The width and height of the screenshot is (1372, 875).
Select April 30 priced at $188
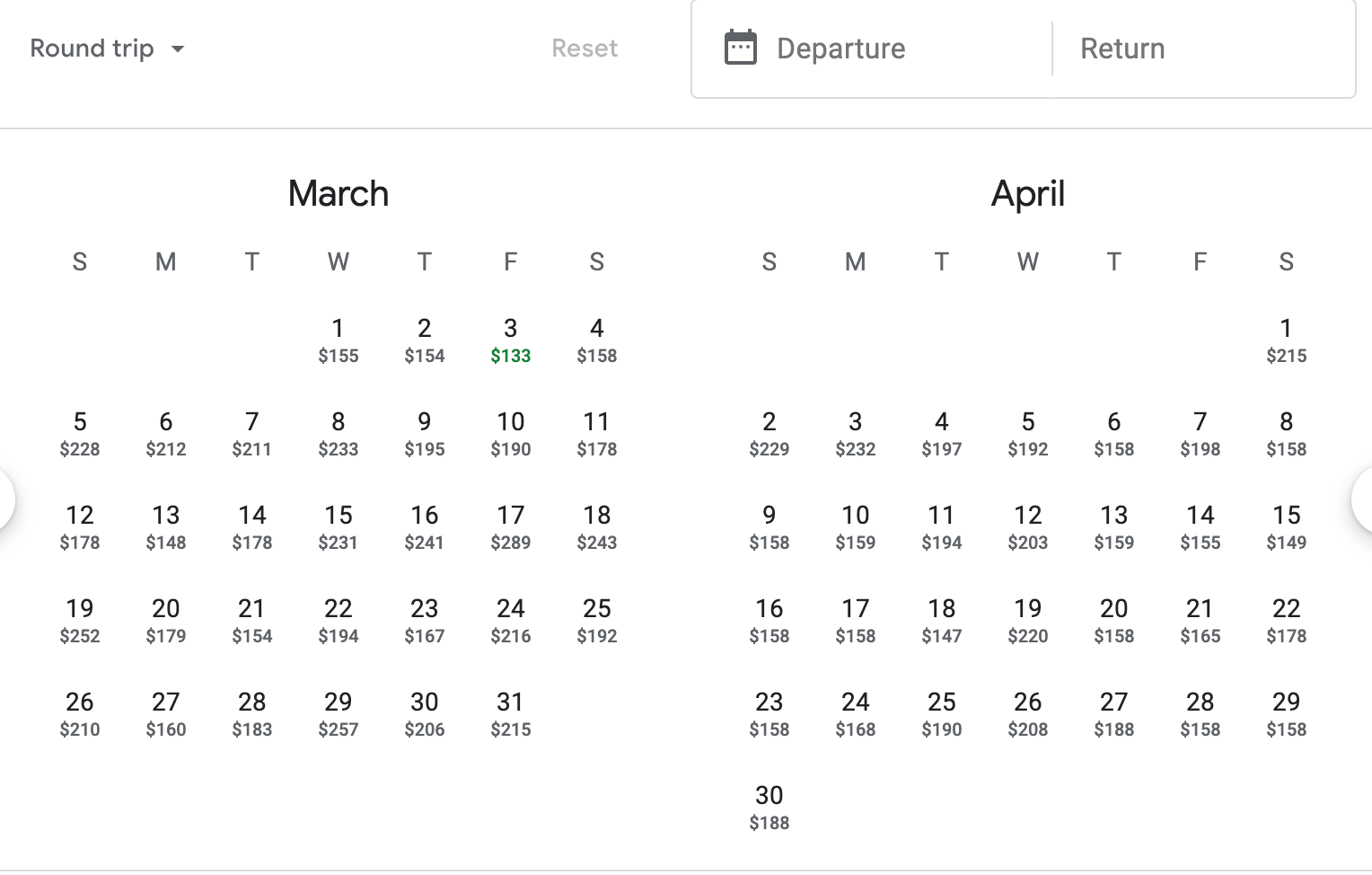[x=769, y=807]
